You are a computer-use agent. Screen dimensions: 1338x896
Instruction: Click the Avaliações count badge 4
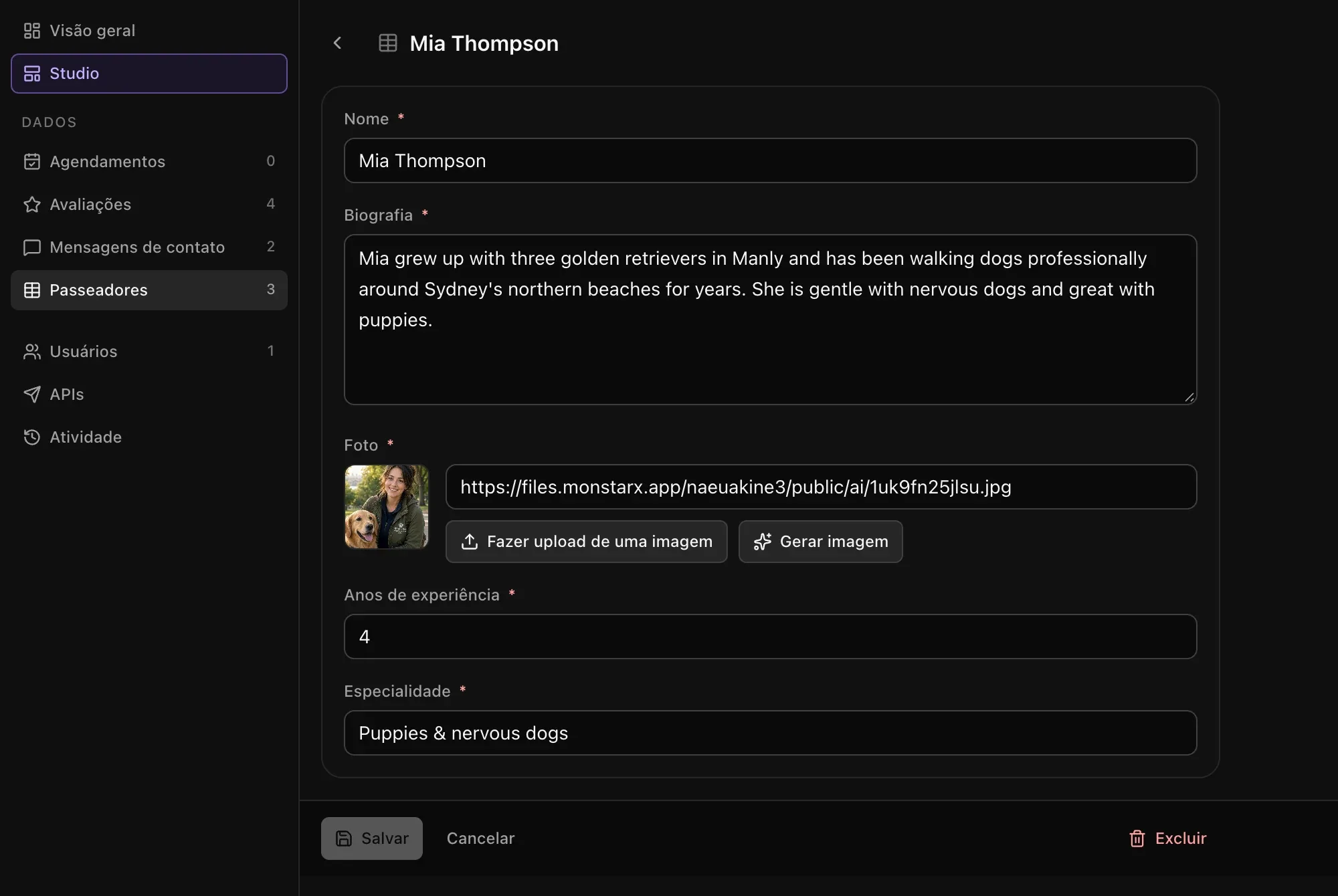pos(271,204)
